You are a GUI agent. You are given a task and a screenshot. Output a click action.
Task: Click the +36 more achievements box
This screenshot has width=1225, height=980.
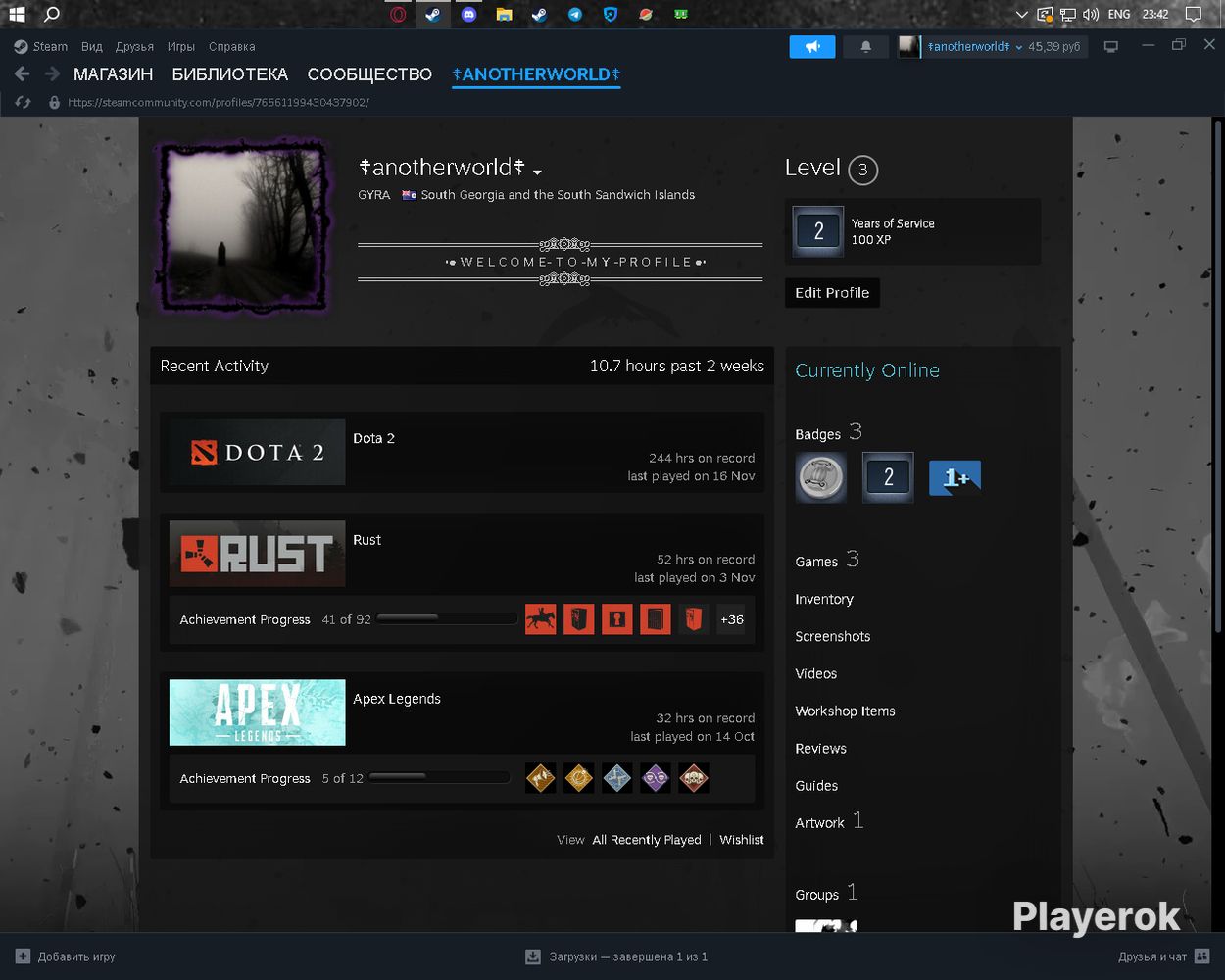coord(732,619)
